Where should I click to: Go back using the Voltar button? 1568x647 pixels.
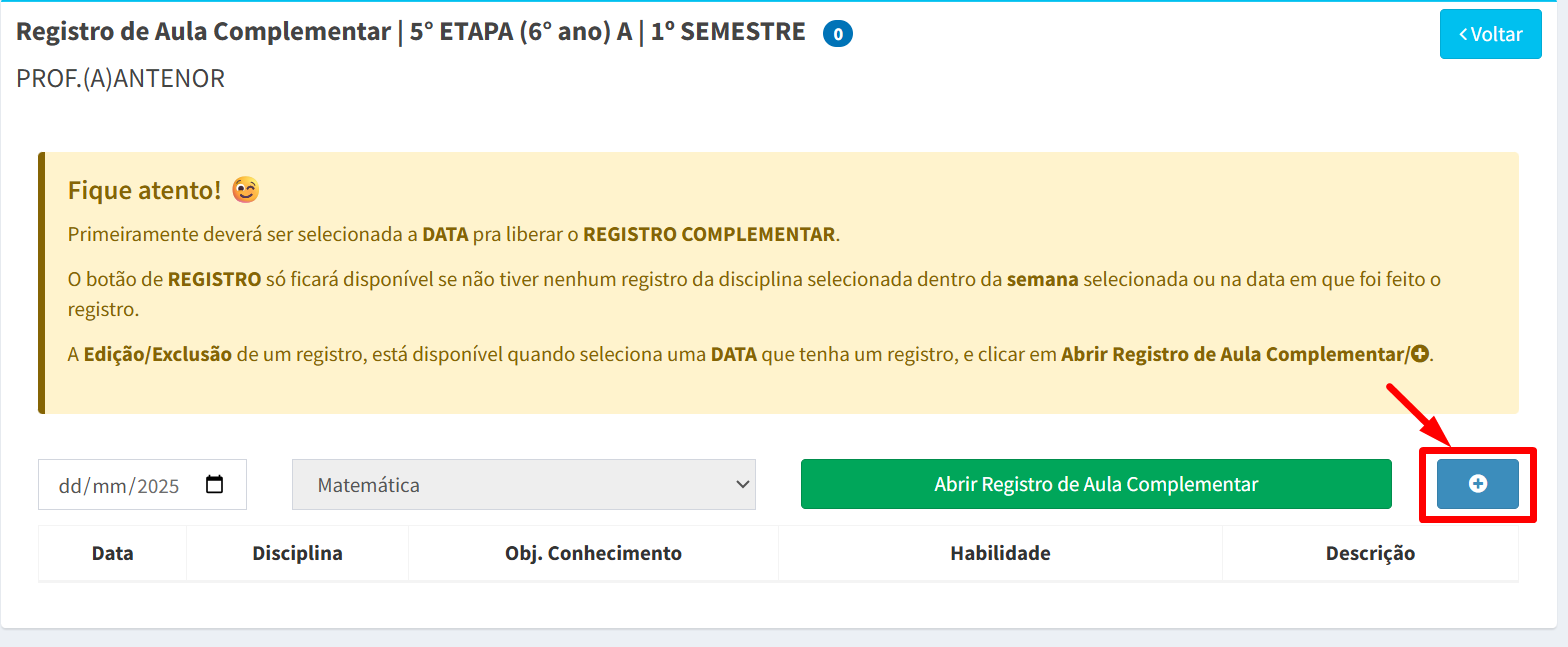coord(1490,34)
